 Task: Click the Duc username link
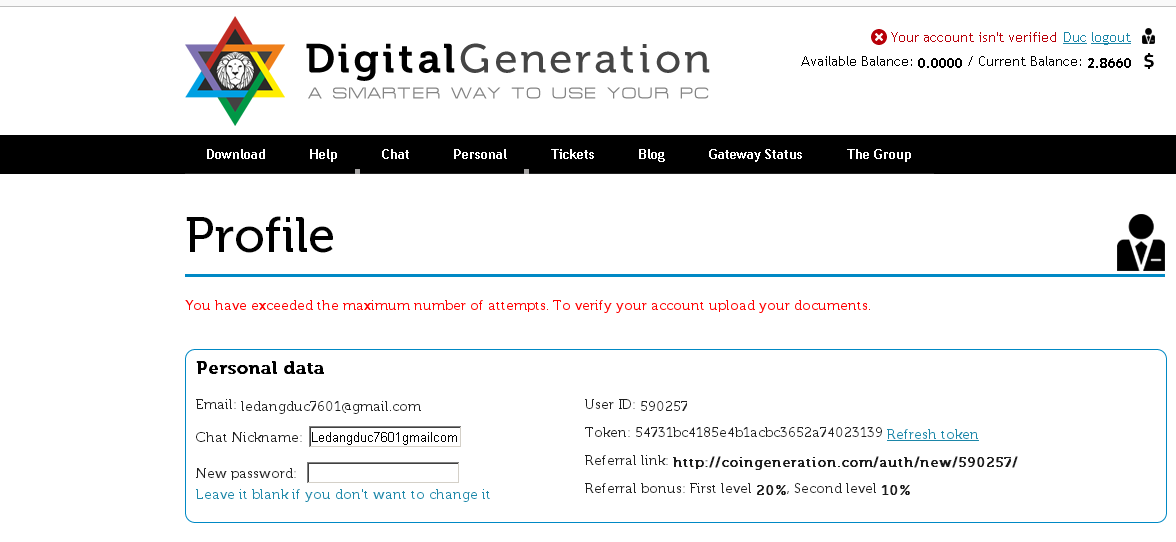(x=1074, y=38)
